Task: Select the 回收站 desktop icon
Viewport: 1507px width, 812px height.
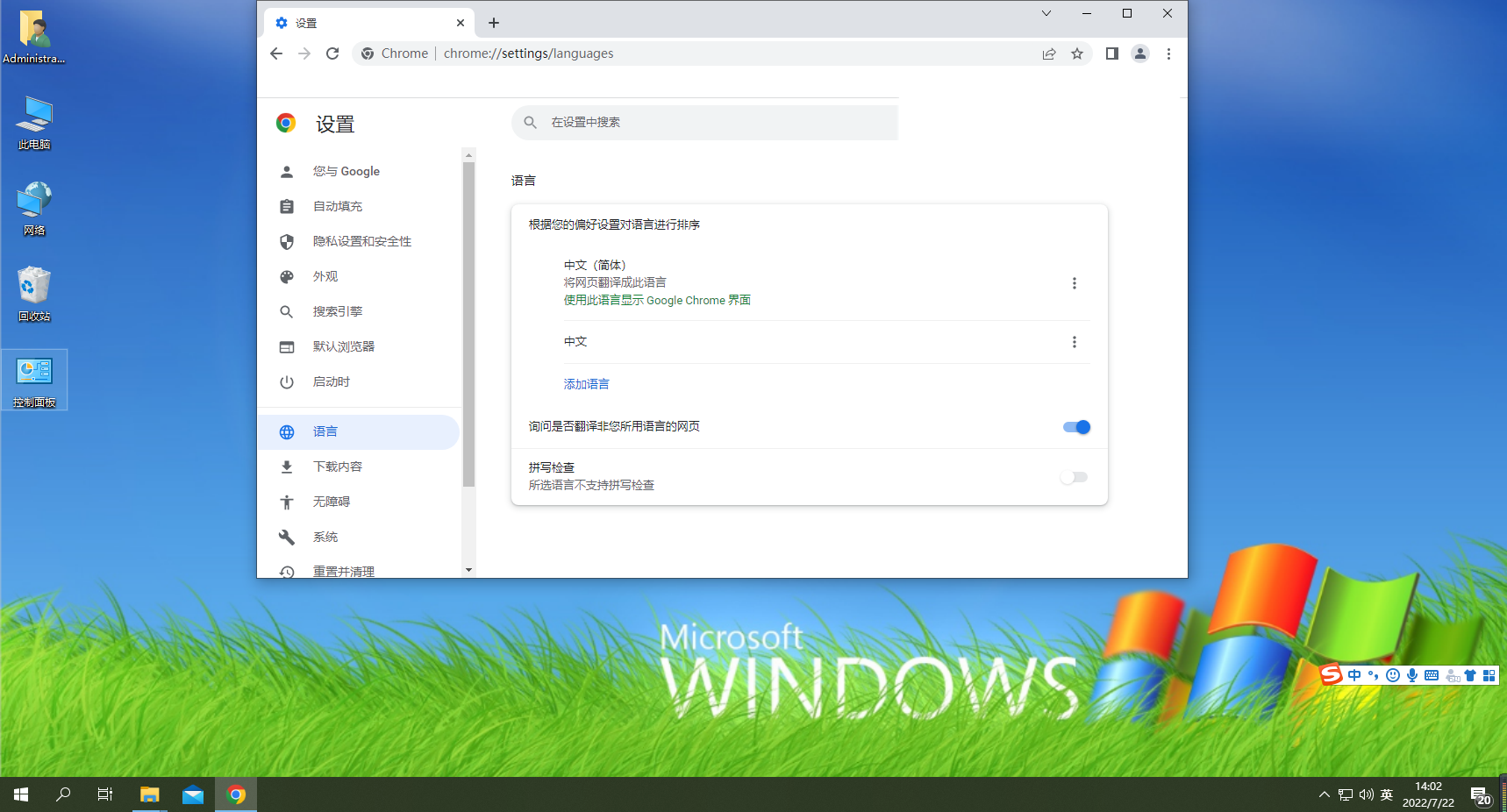Action: (34, 296)
